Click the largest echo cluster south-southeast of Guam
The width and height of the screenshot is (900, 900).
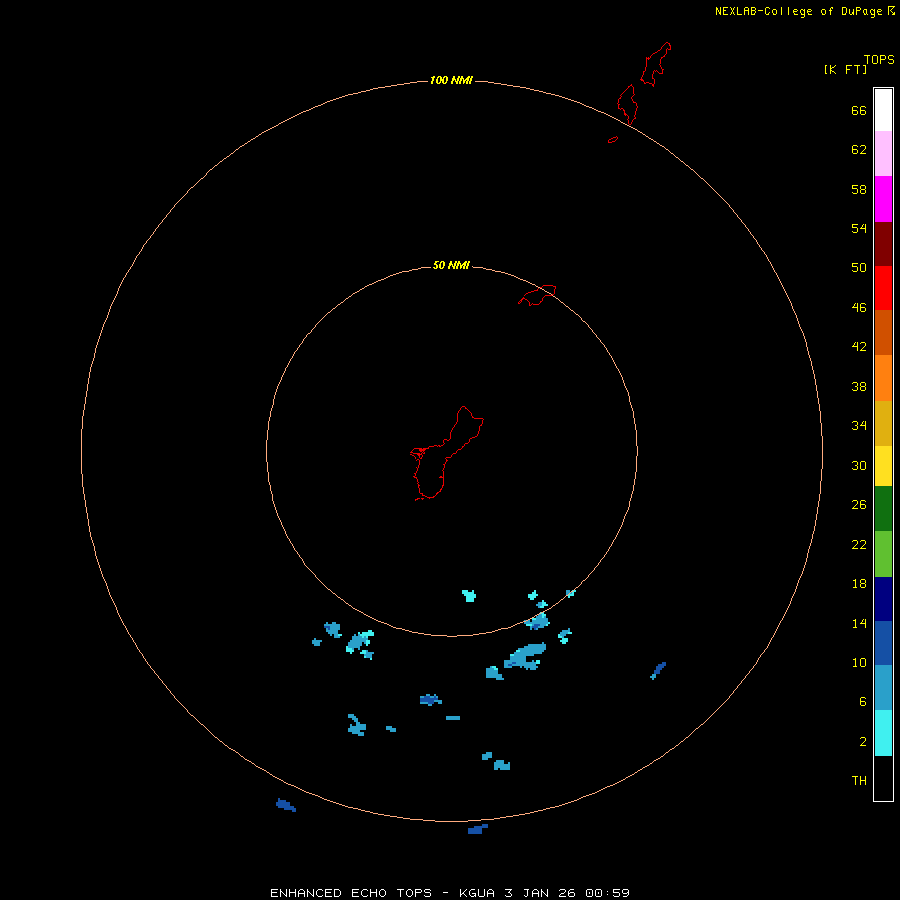coord(525,656)
